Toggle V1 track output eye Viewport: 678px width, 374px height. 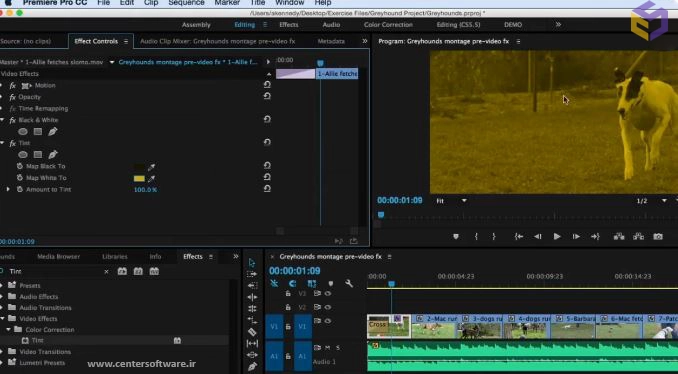pos(328,321)
